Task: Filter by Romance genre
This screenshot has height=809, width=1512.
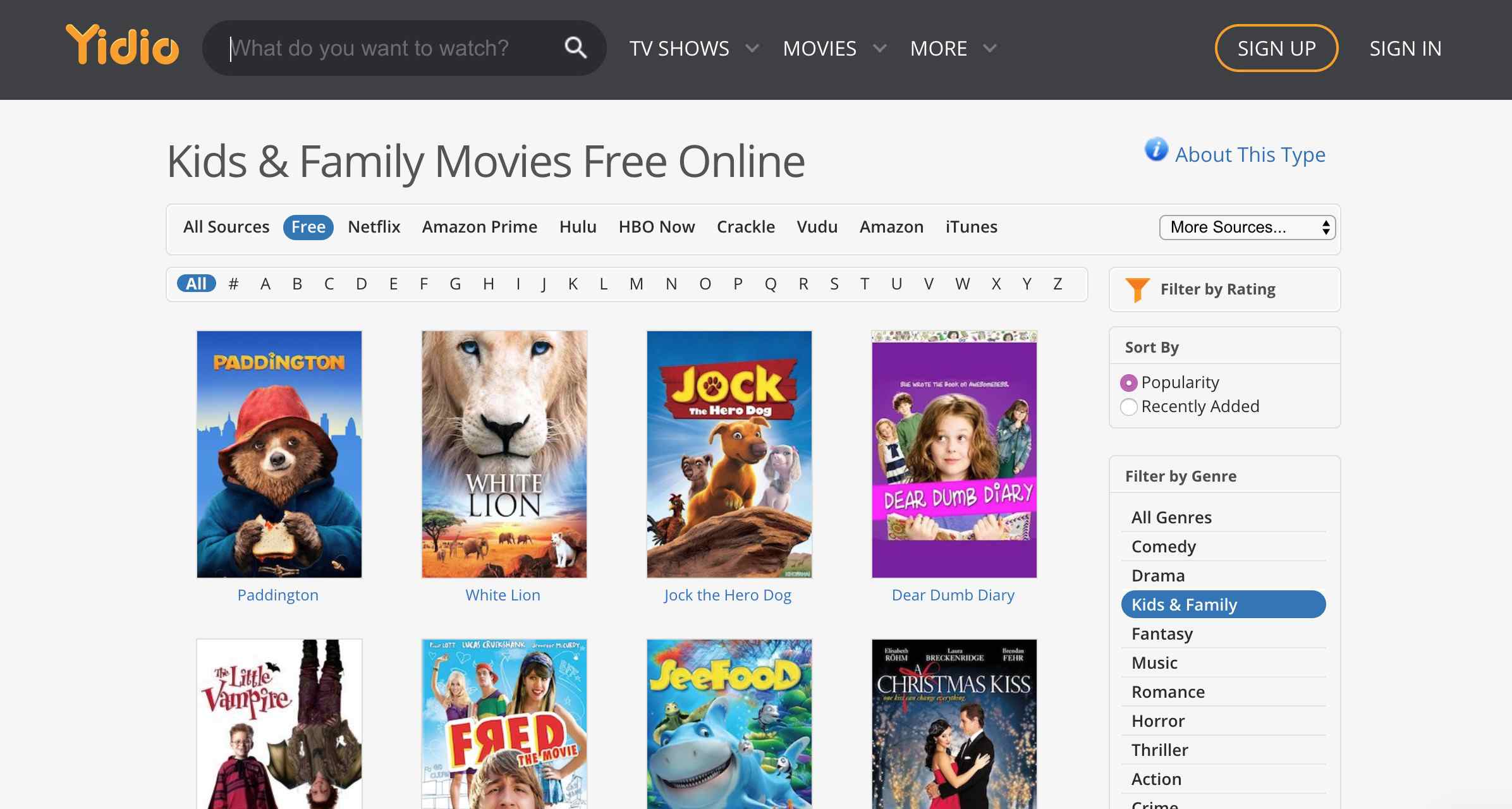Action: coord(1224,692)
